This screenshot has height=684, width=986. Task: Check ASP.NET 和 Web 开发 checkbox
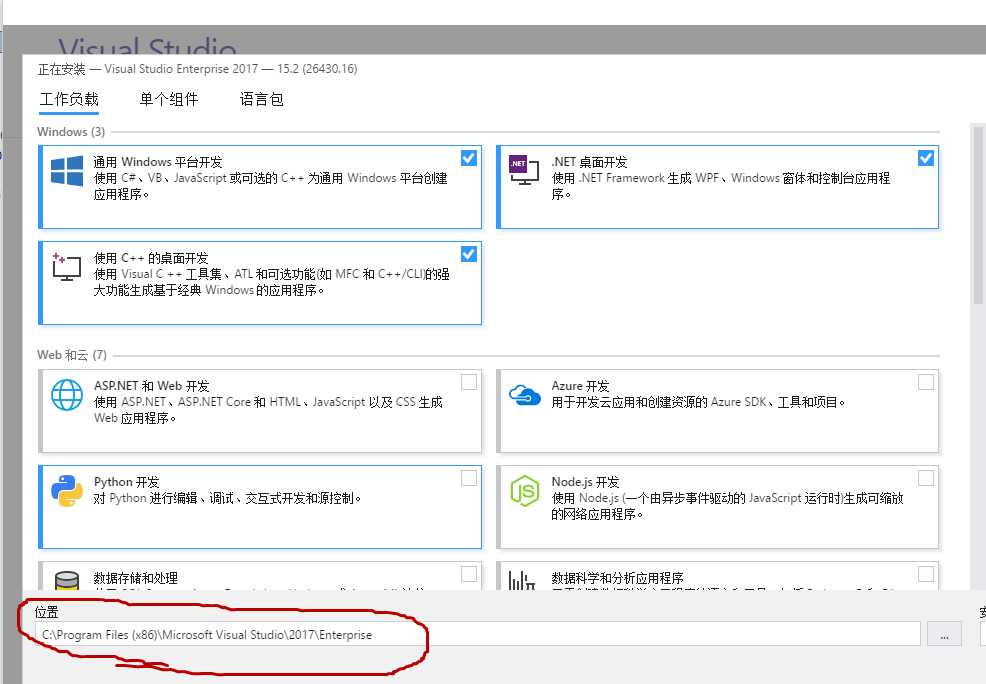coord(468,382)
